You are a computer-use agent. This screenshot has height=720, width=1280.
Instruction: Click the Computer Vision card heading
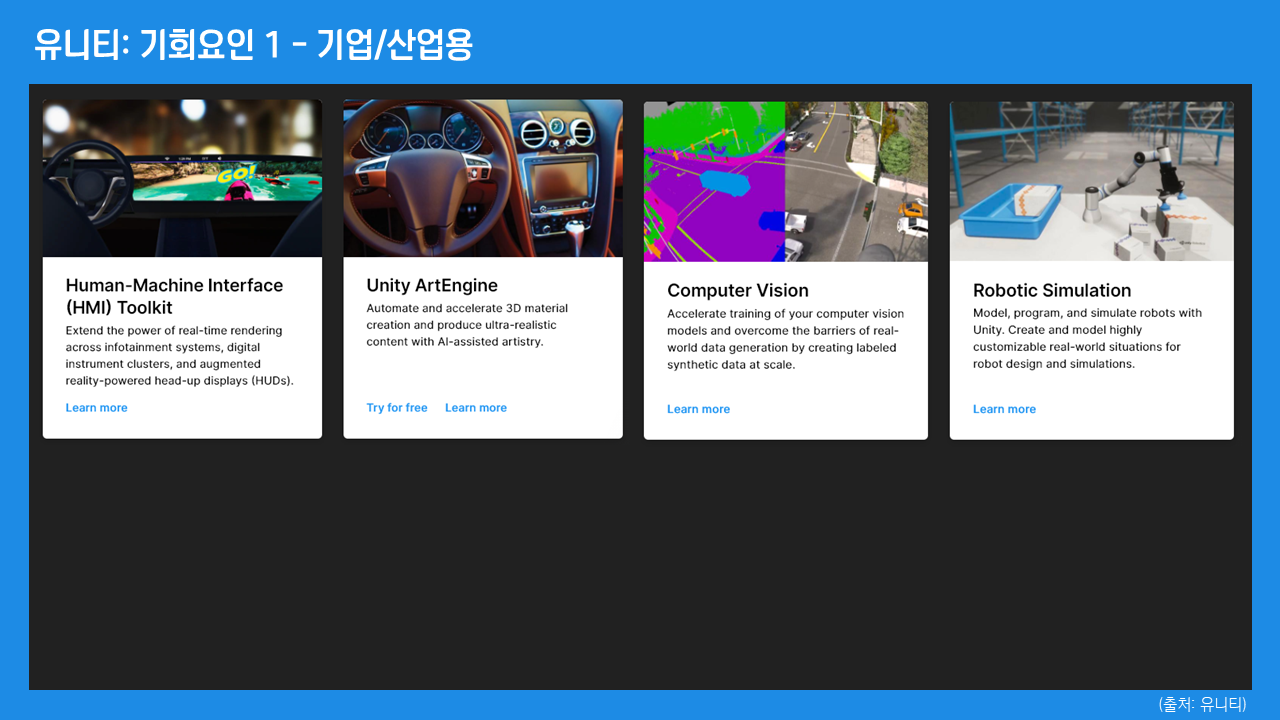click(738, 291)
